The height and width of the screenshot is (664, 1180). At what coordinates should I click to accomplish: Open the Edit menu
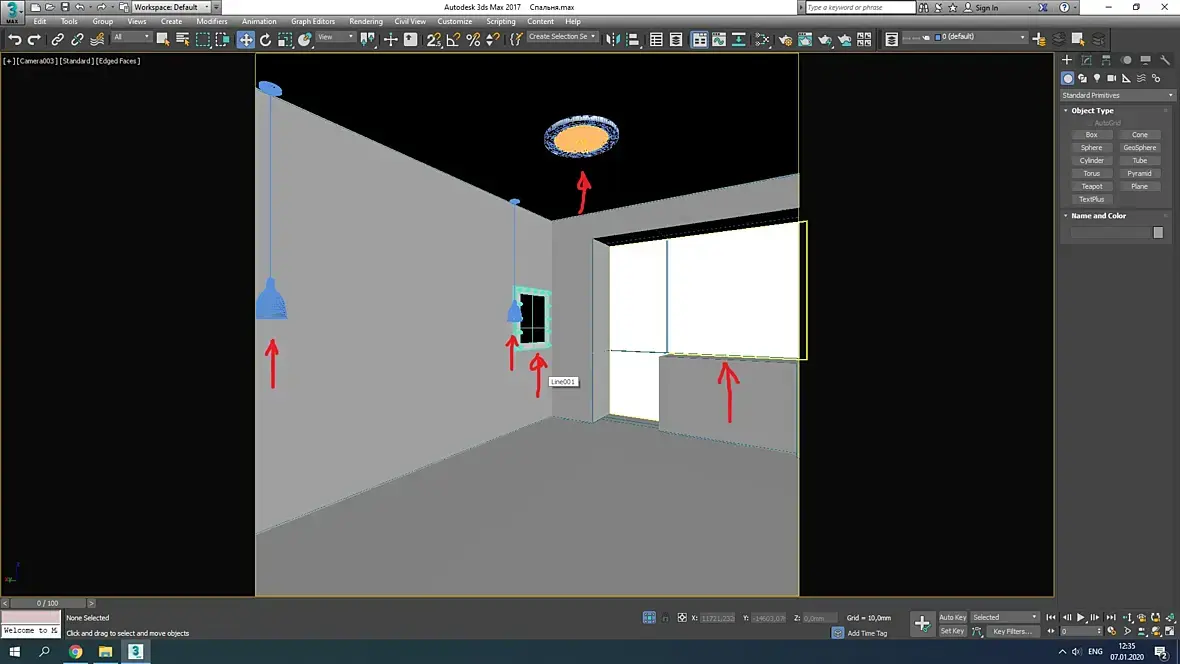tap(40, 21)
